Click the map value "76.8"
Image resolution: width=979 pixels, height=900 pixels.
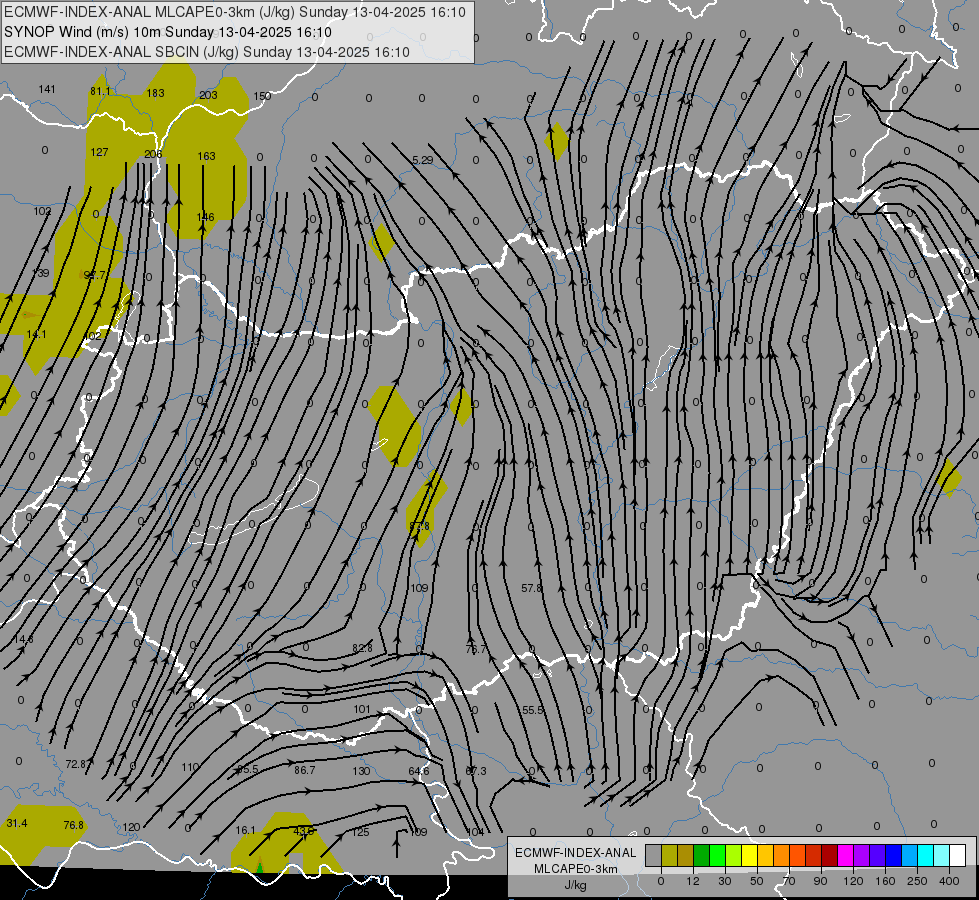point(74,826)
